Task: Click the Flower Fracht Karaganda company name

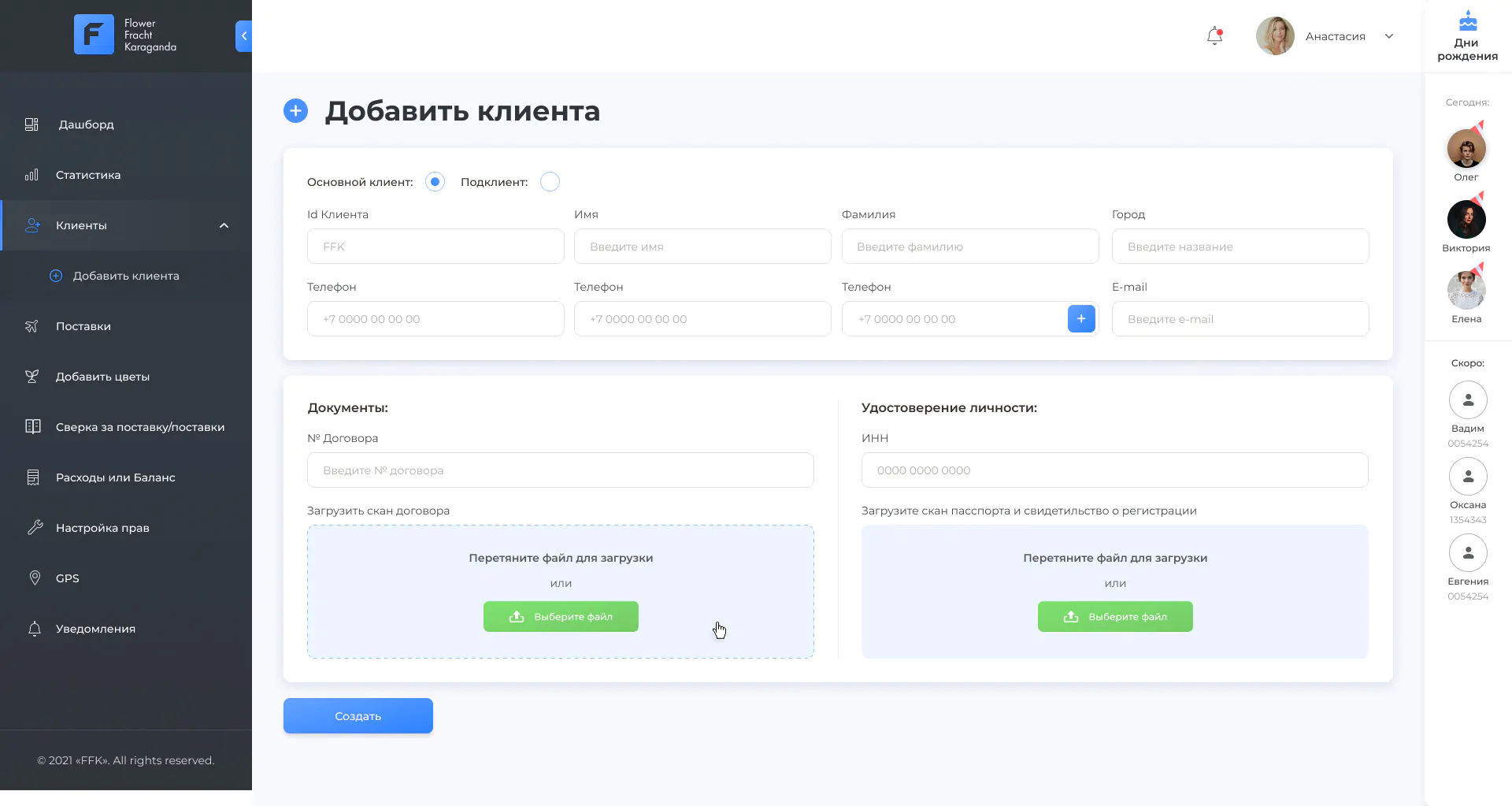Action: [150, 35]
